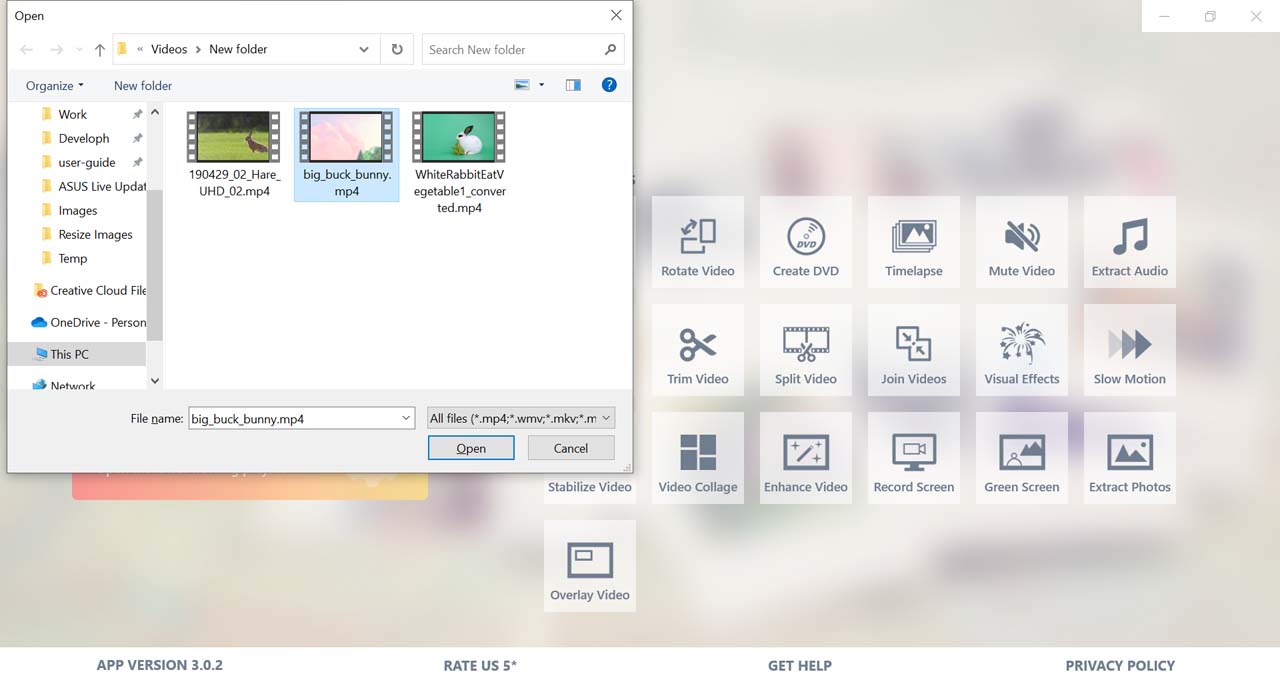Open the Mute Video tool
This screenshot has width=1280, height=680.
pyautogui.click(x=1021, y=243)
